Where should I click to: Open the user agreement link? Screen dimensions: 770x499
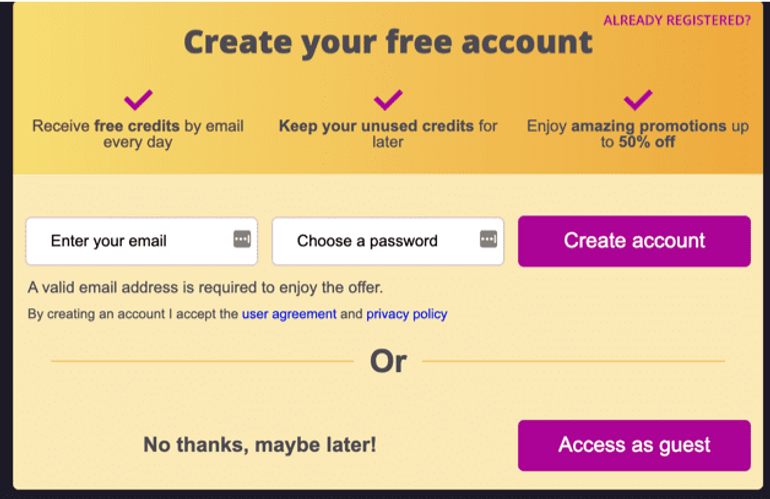click(x=289, y=314)
